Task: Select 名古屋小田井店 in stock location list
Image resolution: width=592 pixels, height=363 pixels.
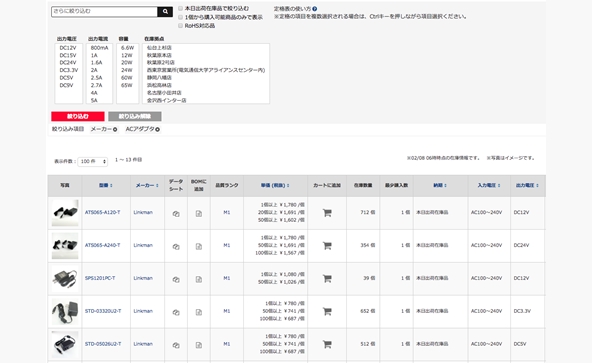Action: [x=164, y=93]
